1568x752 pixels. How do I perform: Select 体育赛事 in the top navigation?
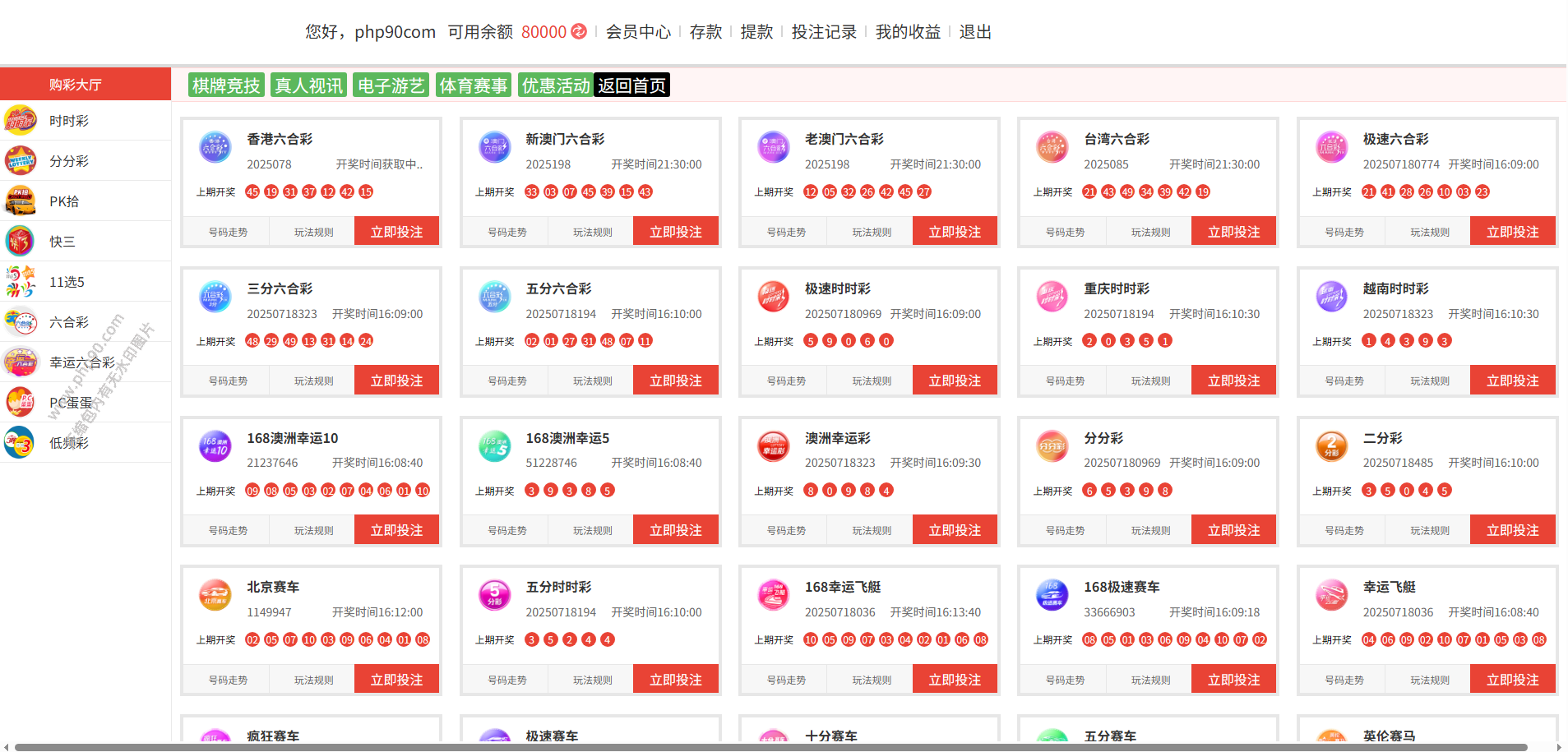473,85
